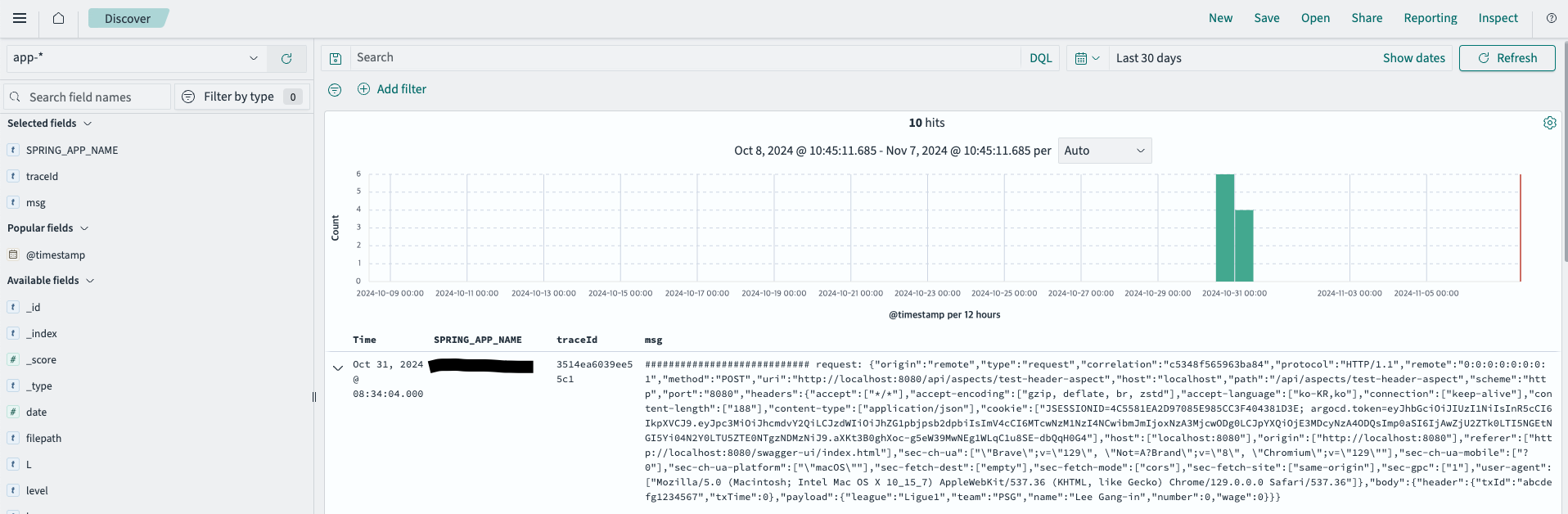The width and height of the screenshot is (1568, 514).
Task: Click the type icon beside msg field
Action: (13, 202)
